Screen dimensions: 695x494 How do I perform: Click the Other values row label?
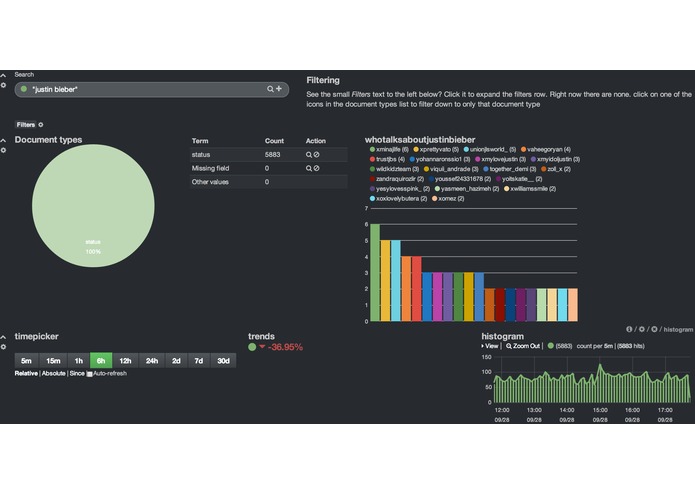coord(210,182)
